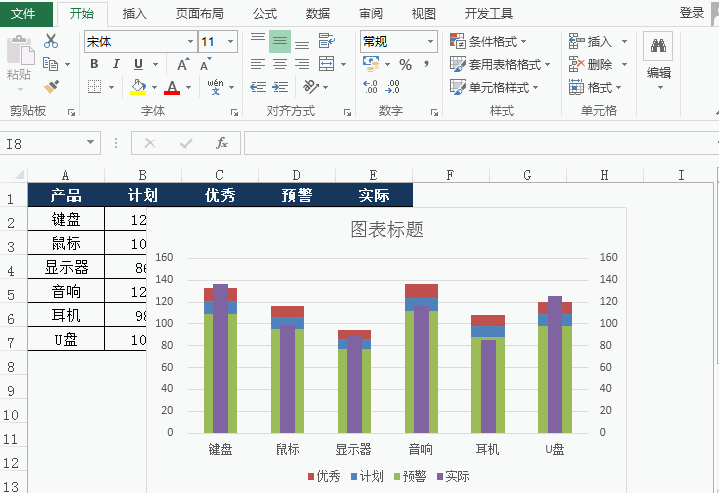719x493 pixels.
Task: Open 条件格式 conditional formatting
Action: 488,41
